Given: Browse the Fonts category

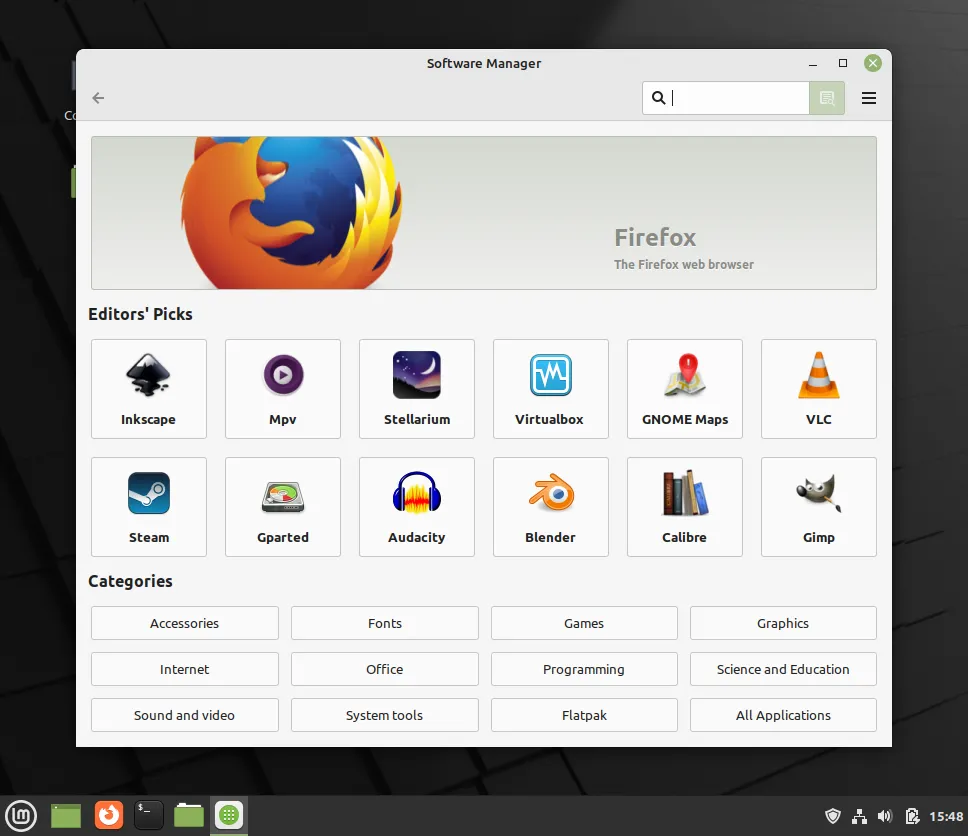Looking at the screenshot, I should tap(385, 623).
